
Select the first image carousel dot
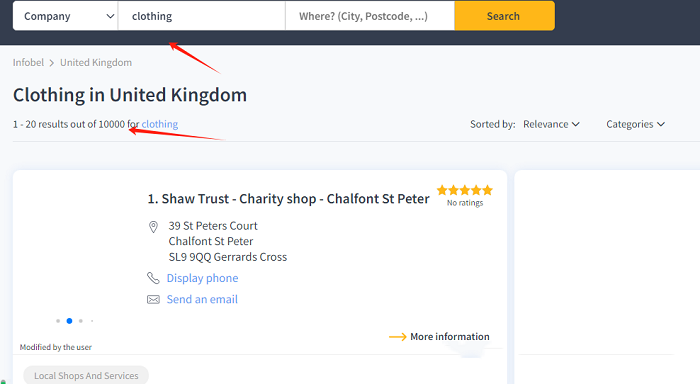58,321
